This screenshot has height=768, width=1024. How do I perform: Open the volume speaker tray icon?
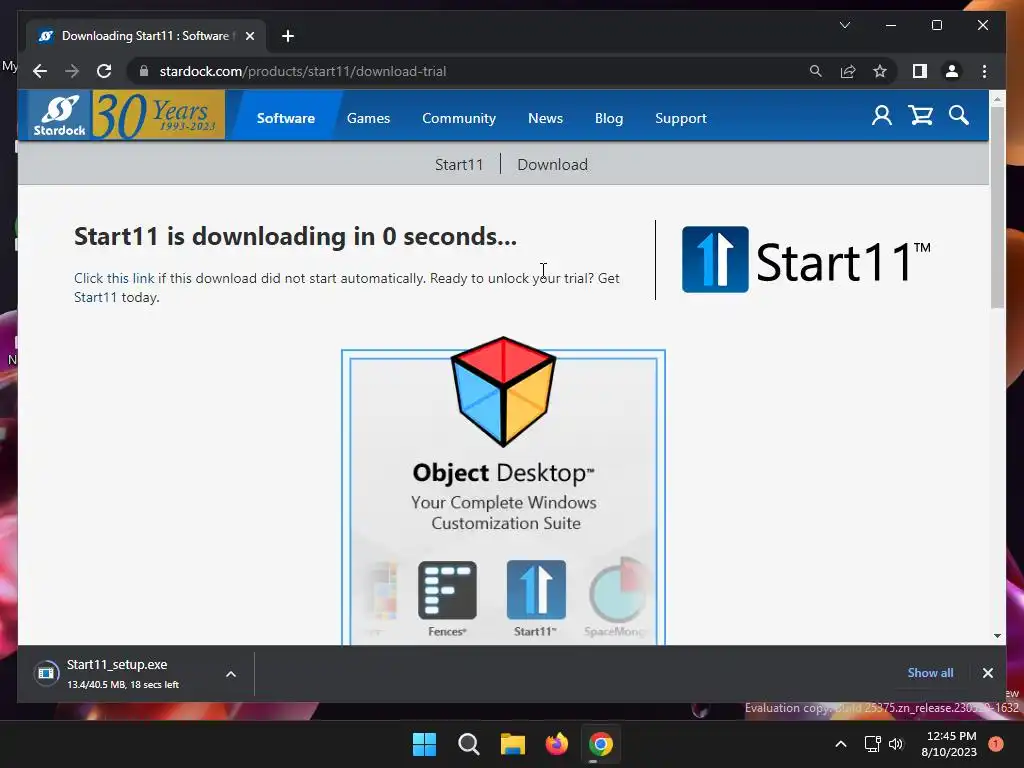[x=896, y=744]
